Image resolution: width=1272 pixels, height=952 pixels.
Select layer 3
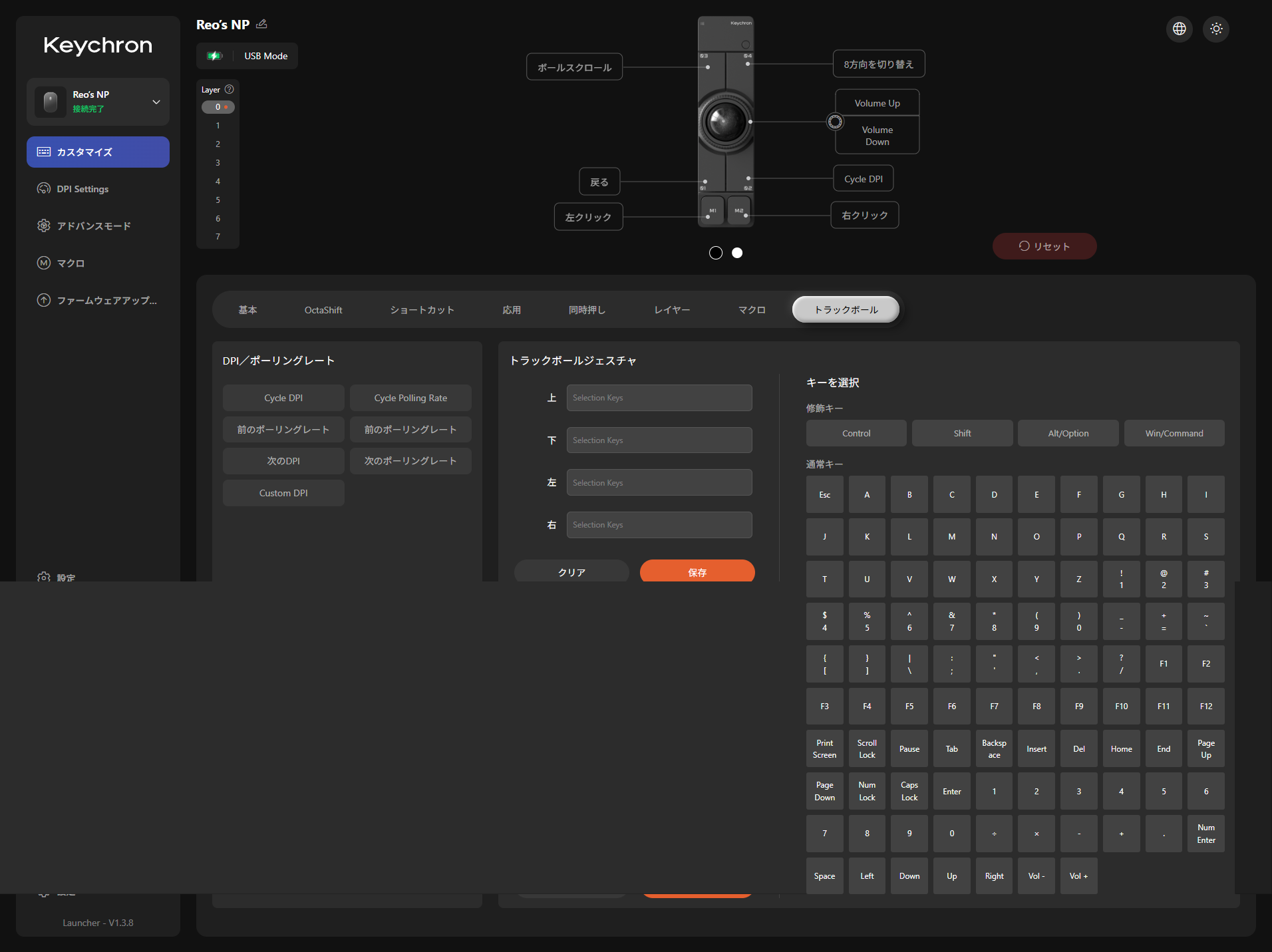[218, 163]
